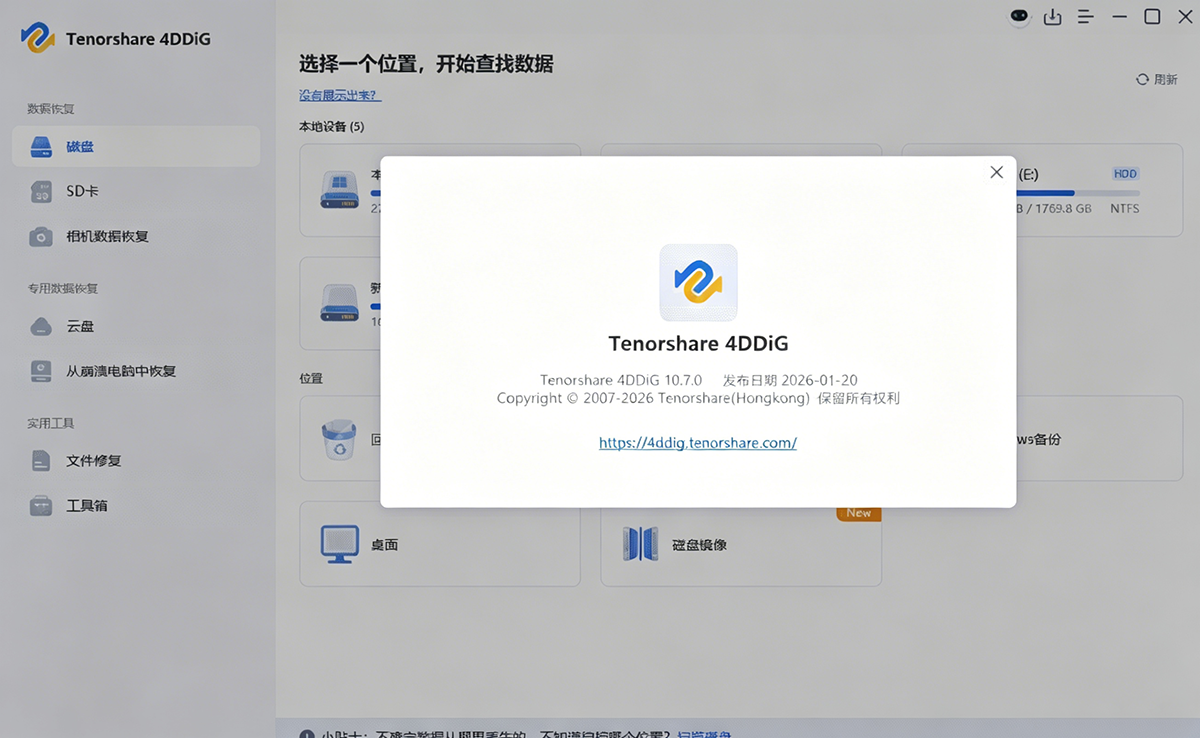Open the hamburger menu in title bar

pos(1085,17)
